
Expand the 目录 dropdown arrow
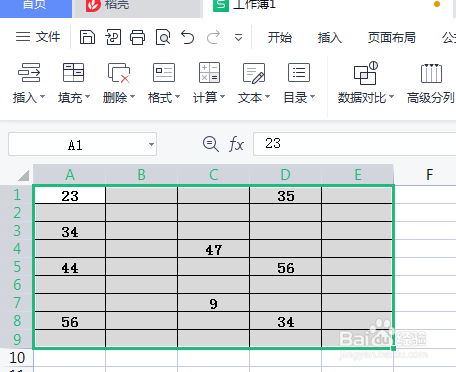pyautogui.click(x=313, y=97)
